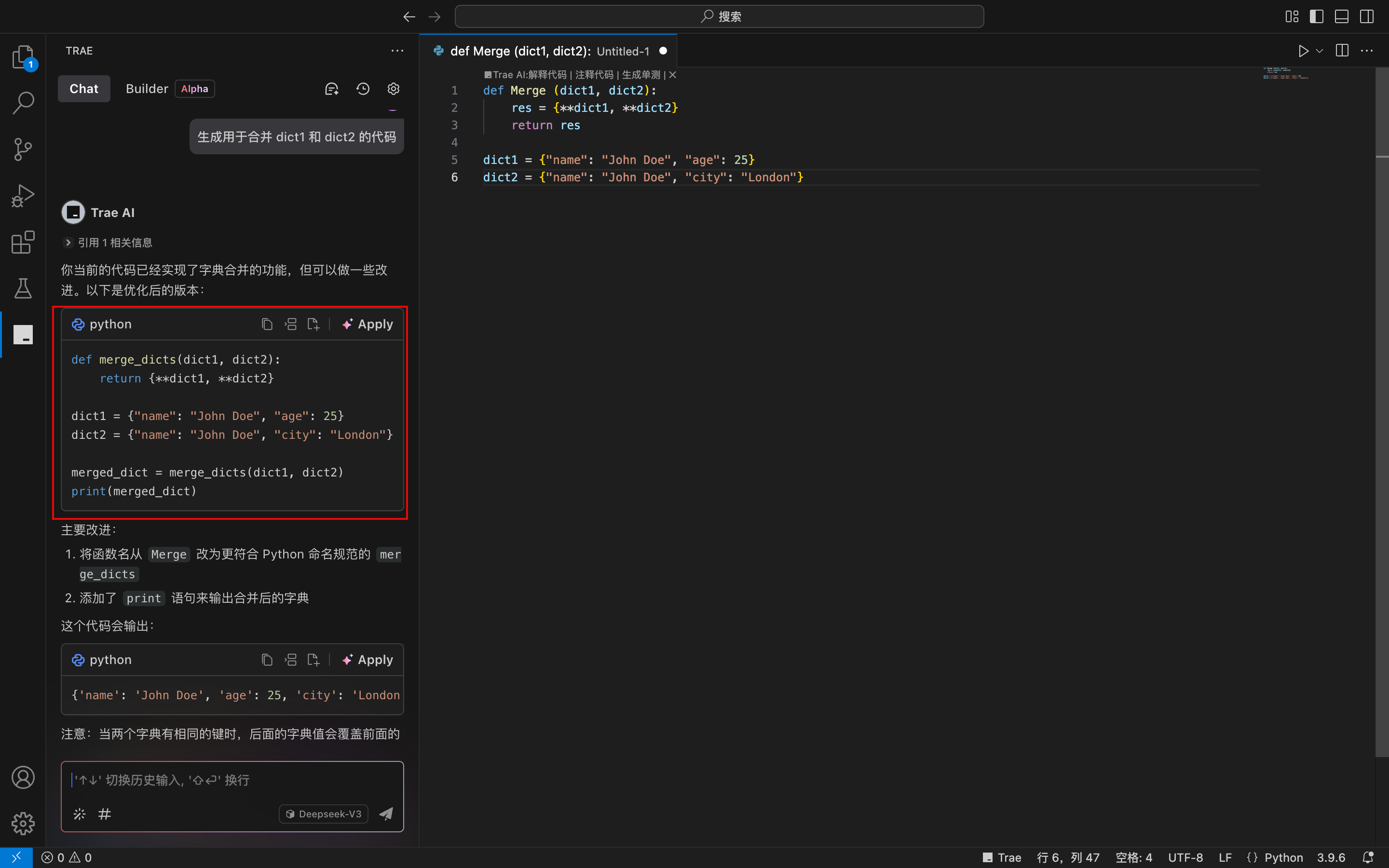Split the editor right

pos(1342,51)
